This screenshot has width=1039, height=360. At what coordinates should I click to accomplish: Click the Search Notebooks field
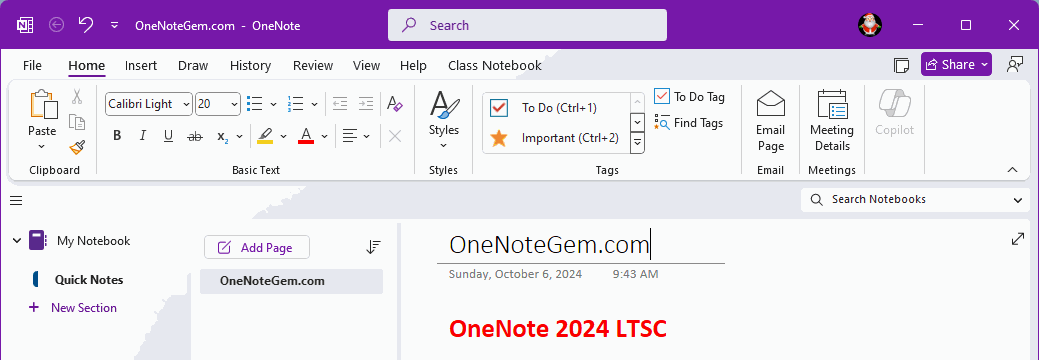[x=916, y=200]
